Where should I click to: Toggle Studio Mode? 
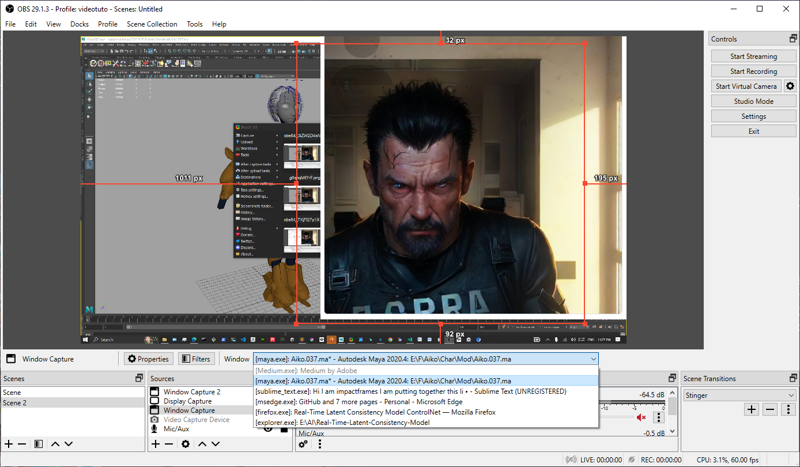753,101
